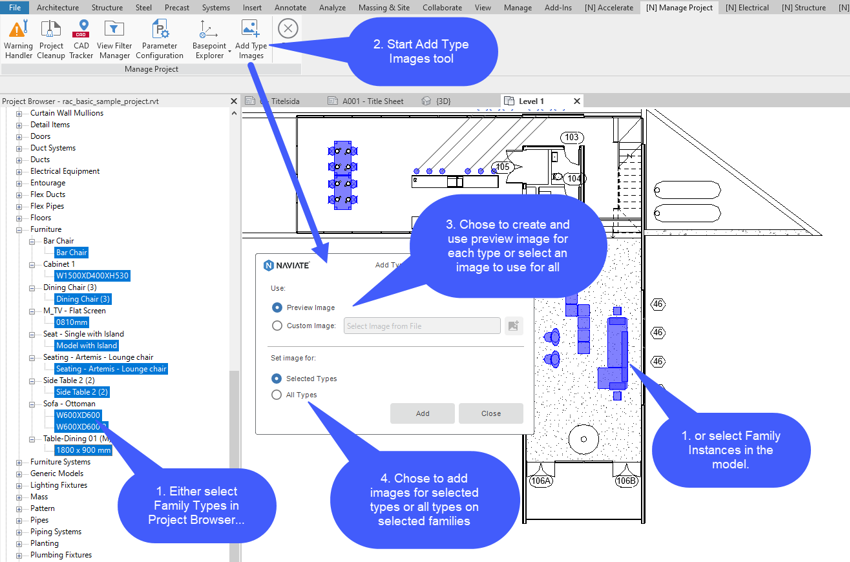Image resolution: width=850 pixels, height=562 pixels.
Task: Click the door tag 106A in plan
Action: 540,481
